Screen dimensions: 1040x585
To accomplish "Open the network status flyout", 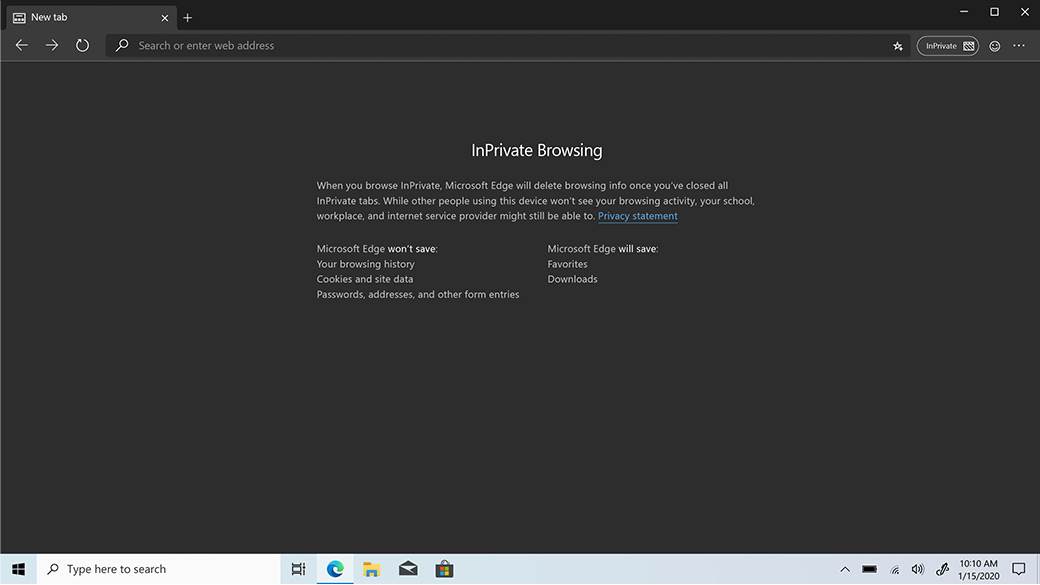I will click(x=893, y=568).
